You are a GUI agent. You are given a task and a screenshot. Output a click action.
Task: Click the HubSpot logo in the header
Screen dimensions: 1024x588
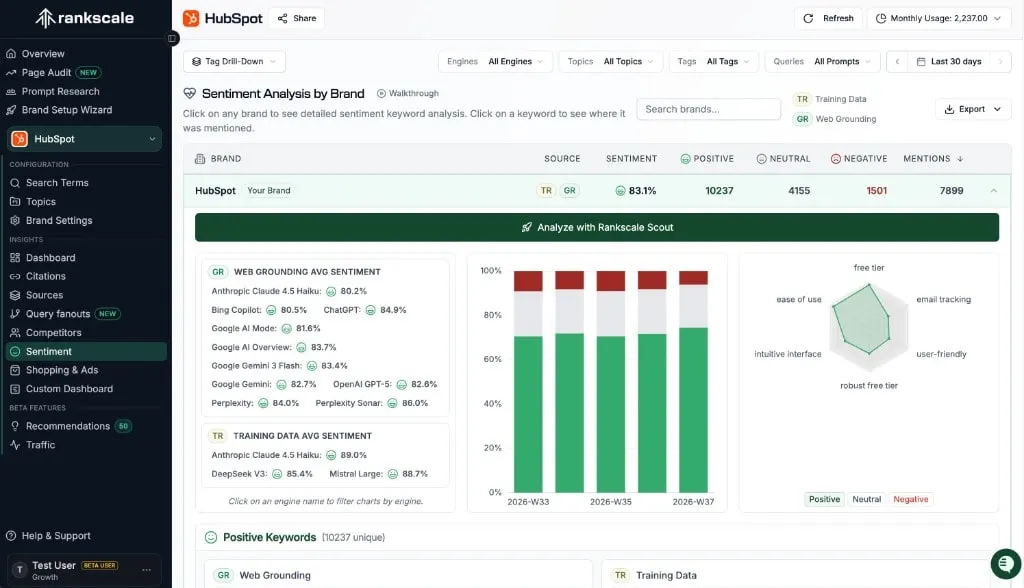coord(191,18)
